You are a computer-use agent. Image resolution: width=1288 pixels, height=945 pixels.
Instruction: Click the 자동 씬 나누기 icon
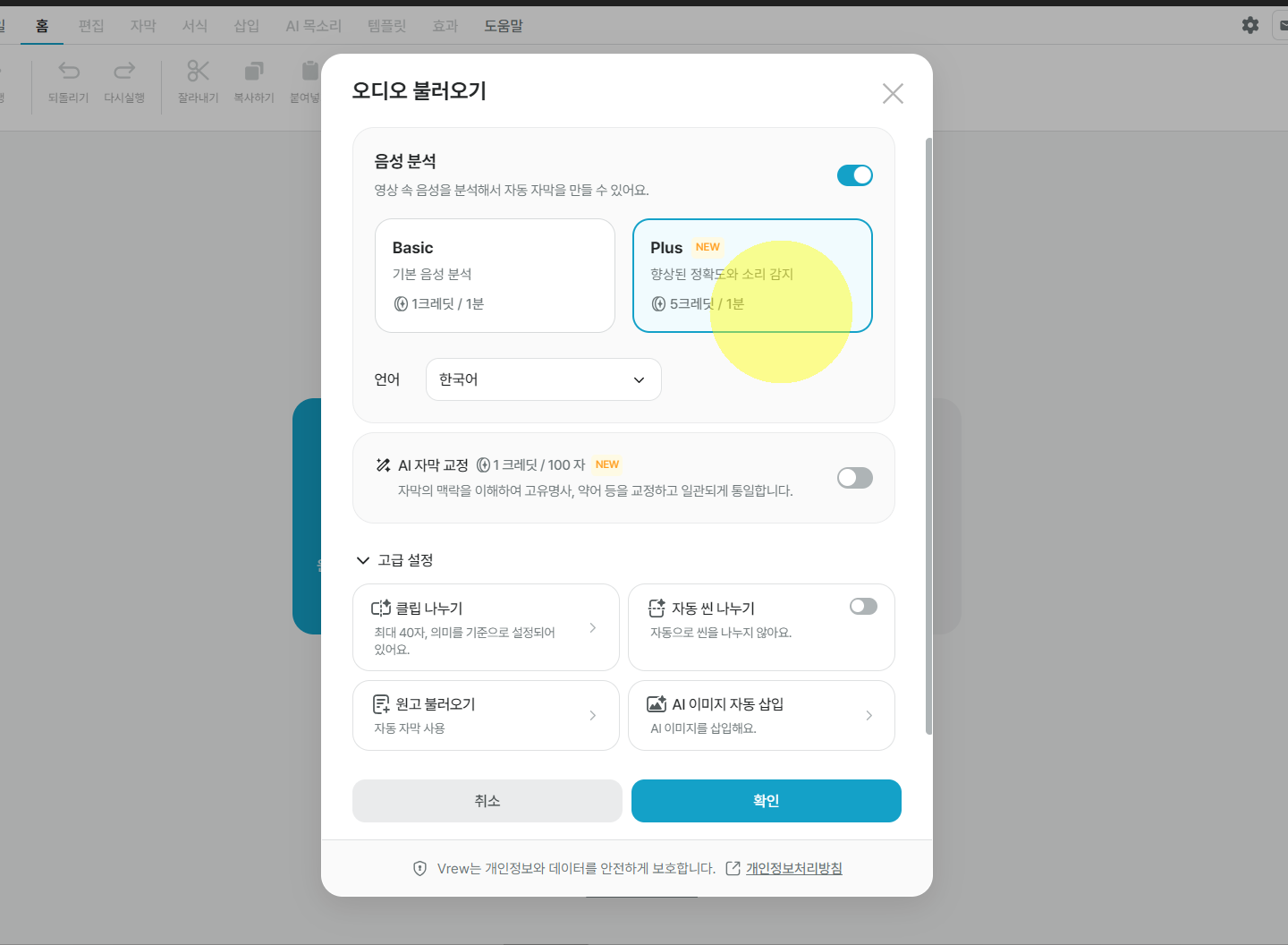(x=657, y=609)
